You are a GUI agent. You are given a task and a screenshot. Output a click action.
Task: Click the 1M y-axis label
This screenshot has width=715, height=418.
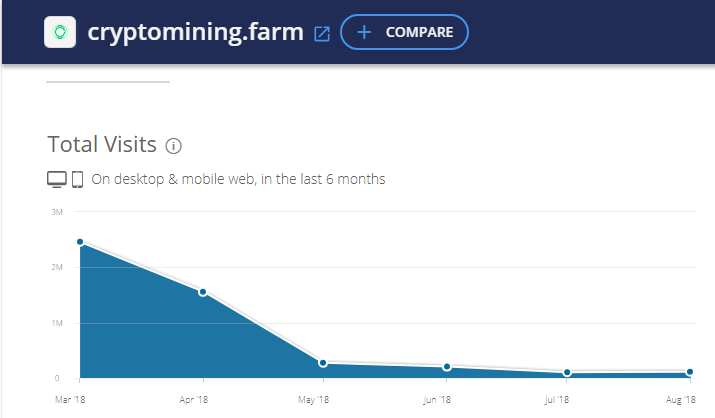pyautogui.click(x=56, y=323)
